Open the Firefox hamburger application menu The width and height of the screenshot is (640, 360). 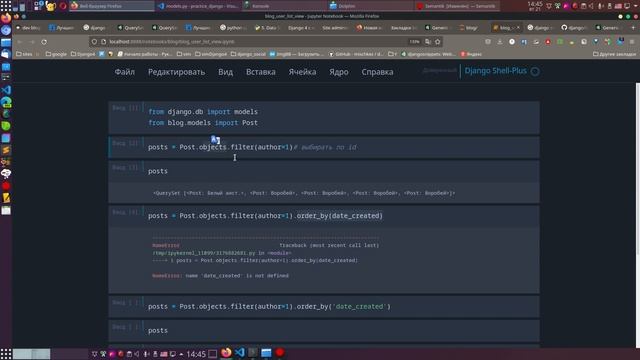632,42
